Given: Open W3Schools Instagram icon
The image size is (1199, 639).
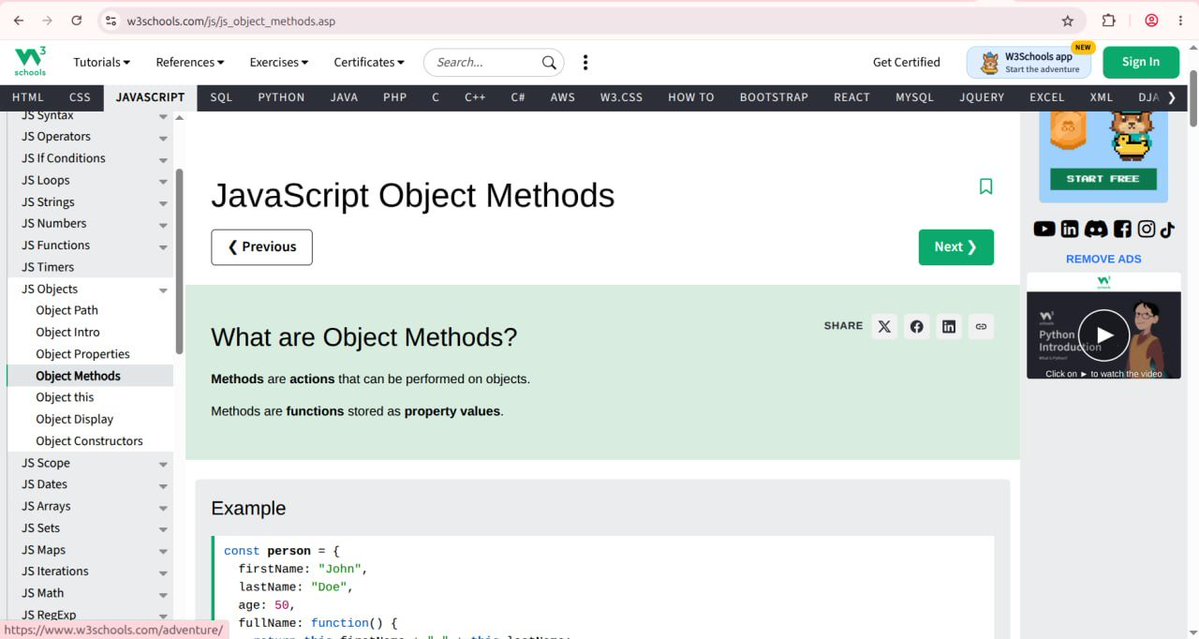Looking at the screenshot, I should click(1146, 229).
